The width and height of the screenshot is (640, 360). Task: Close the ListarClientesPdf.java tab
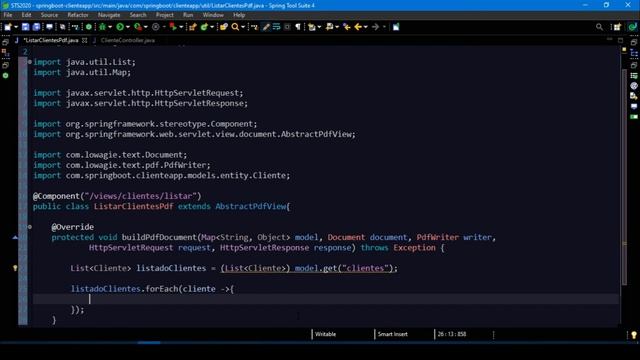tap(85, 40)
